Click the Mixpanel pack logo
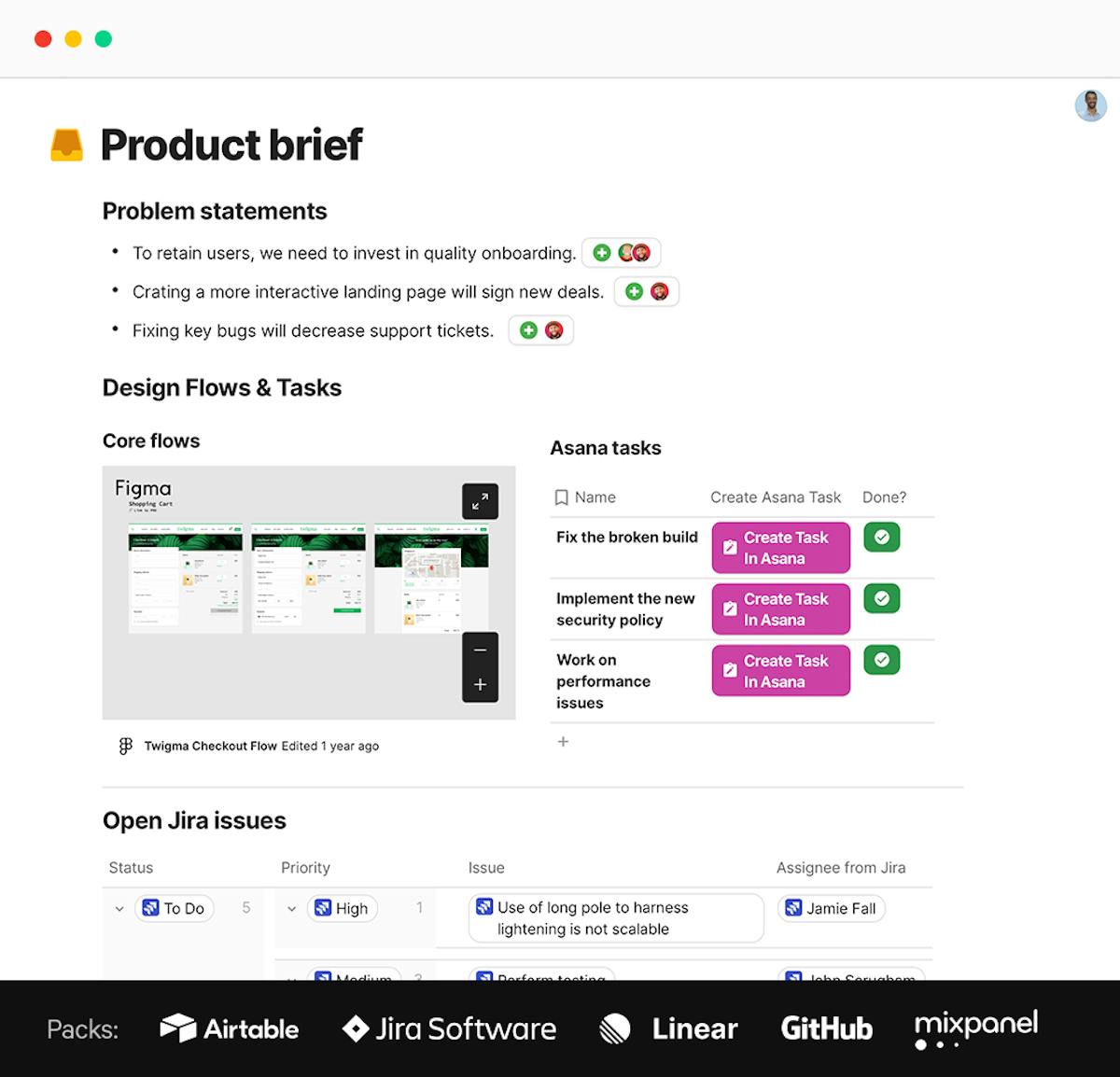Screen dimensions: 1120x1077 click(x=975, y=1025)
